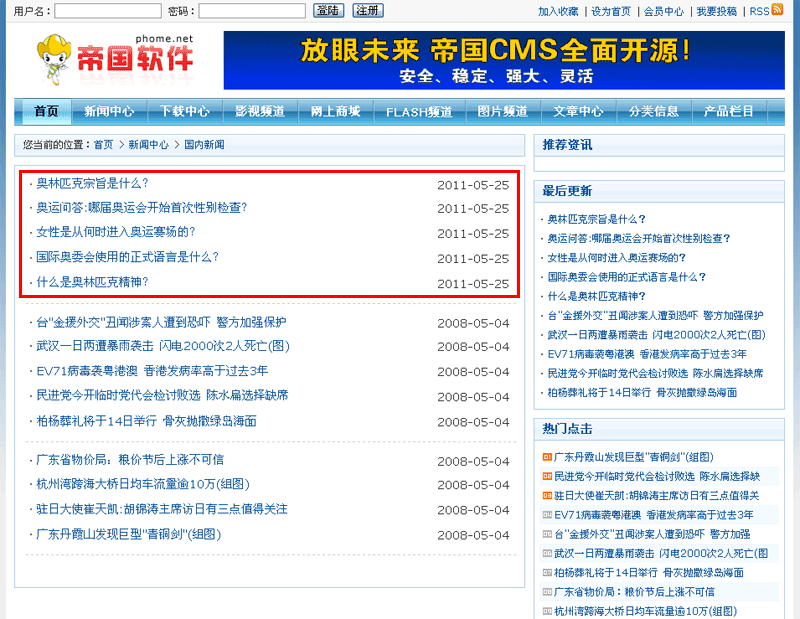The width and height of the screenshot is (800, 619).
Task: Click the 用户名 username input field
Action: point(108,11)
